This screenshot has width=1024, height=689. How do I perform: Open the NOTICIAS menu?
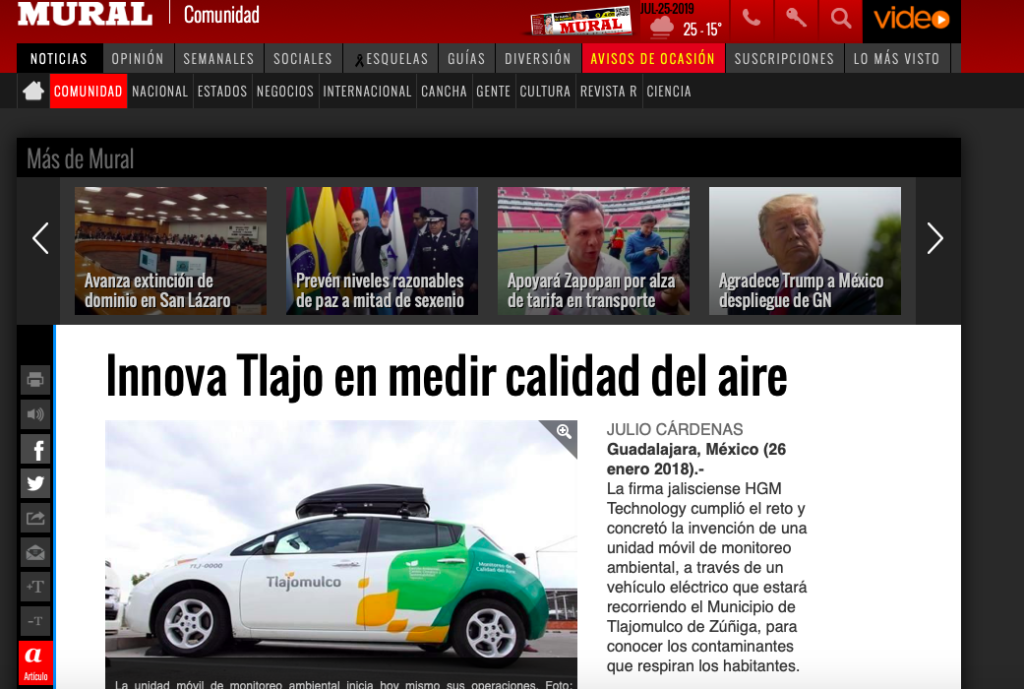[x=59, y=59]
